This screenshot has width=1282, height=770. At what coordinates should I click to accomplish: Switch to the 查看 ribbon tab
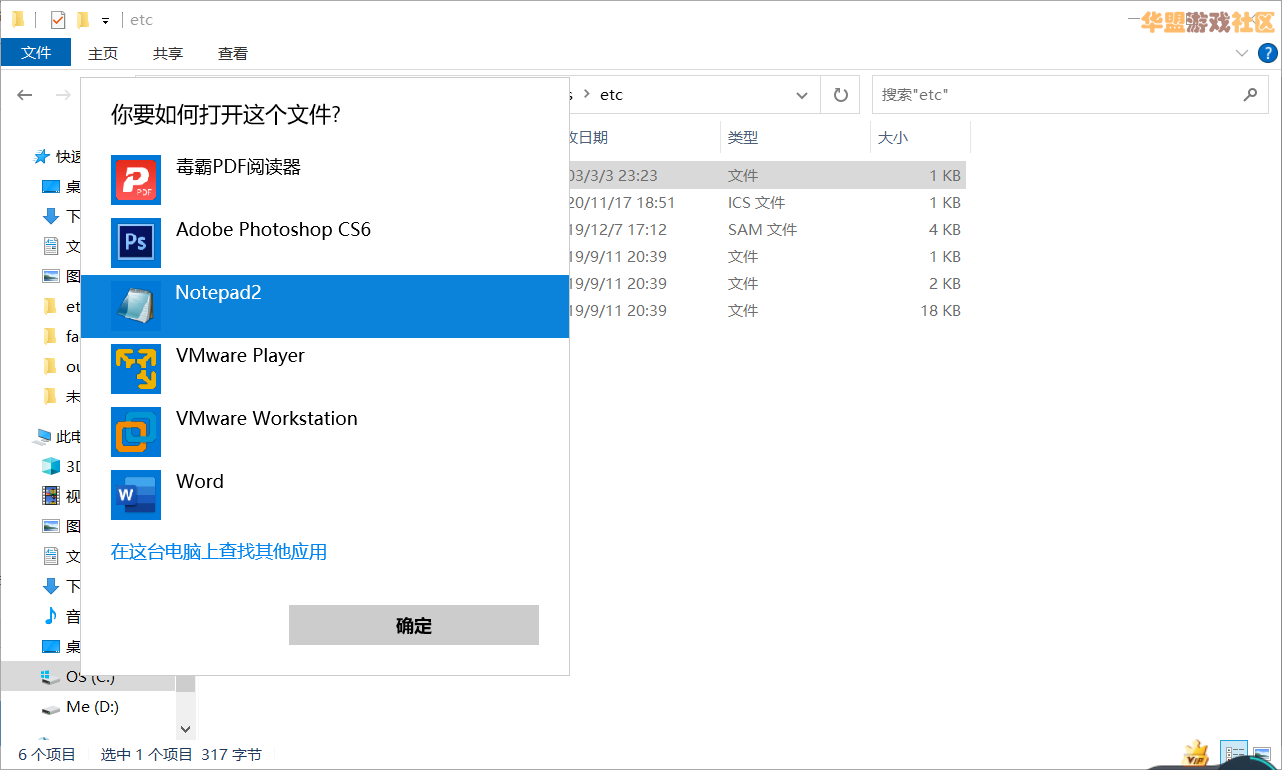(x=233, y=53)
